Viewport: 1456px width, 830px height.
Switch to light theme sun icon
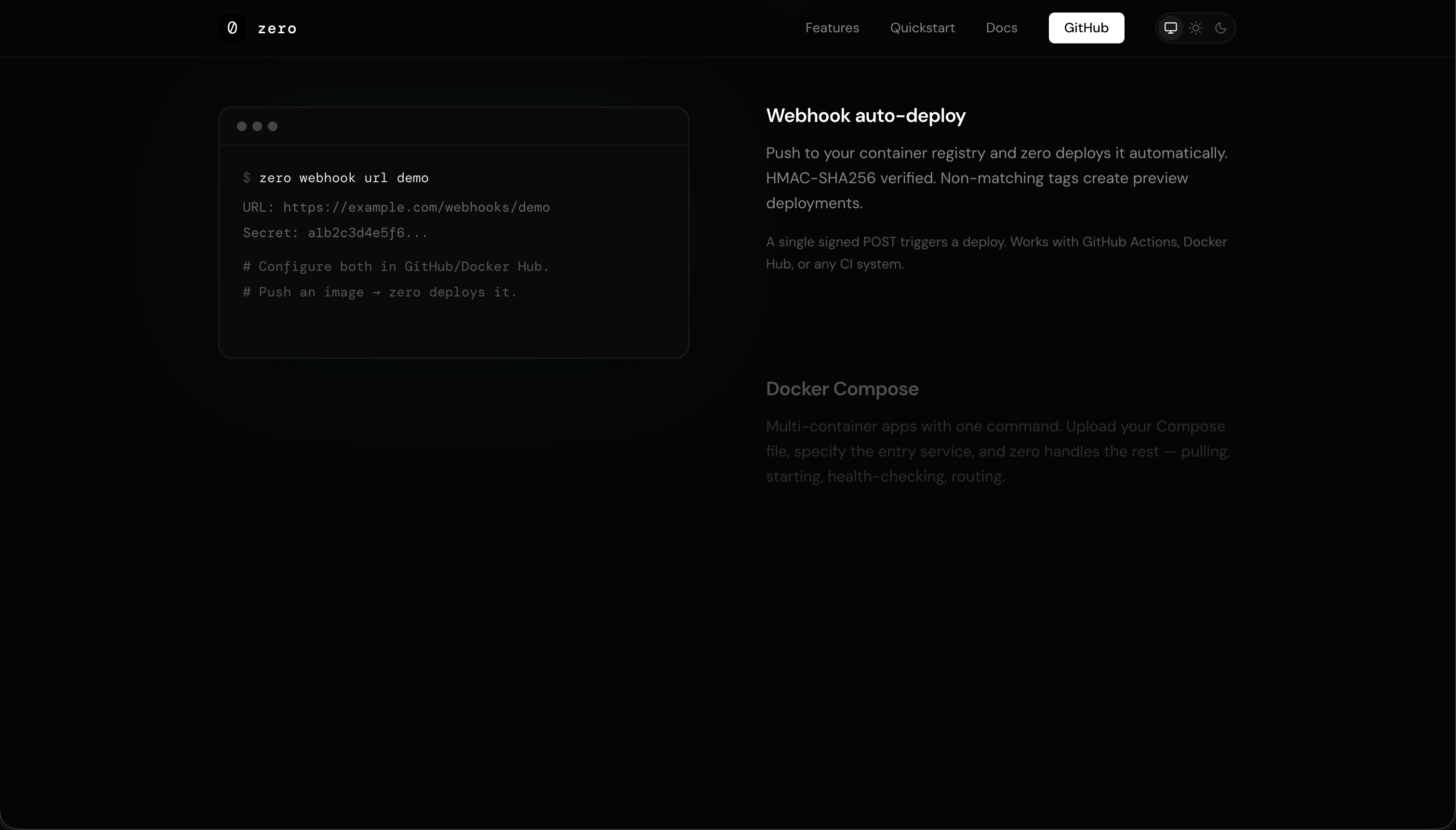tap(1196, 28)
